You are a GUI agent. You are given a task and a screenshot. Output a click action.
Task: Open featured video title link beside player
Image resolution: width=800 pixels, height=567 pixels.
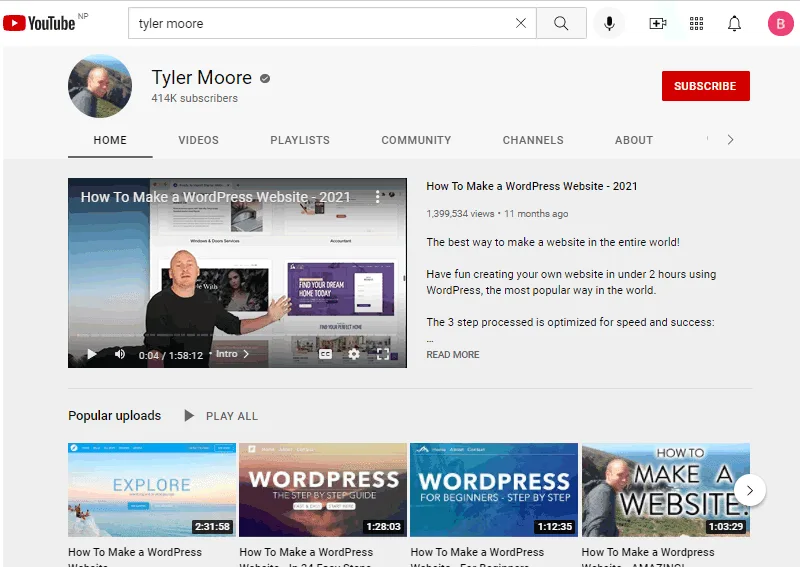(x=532, y=186)
